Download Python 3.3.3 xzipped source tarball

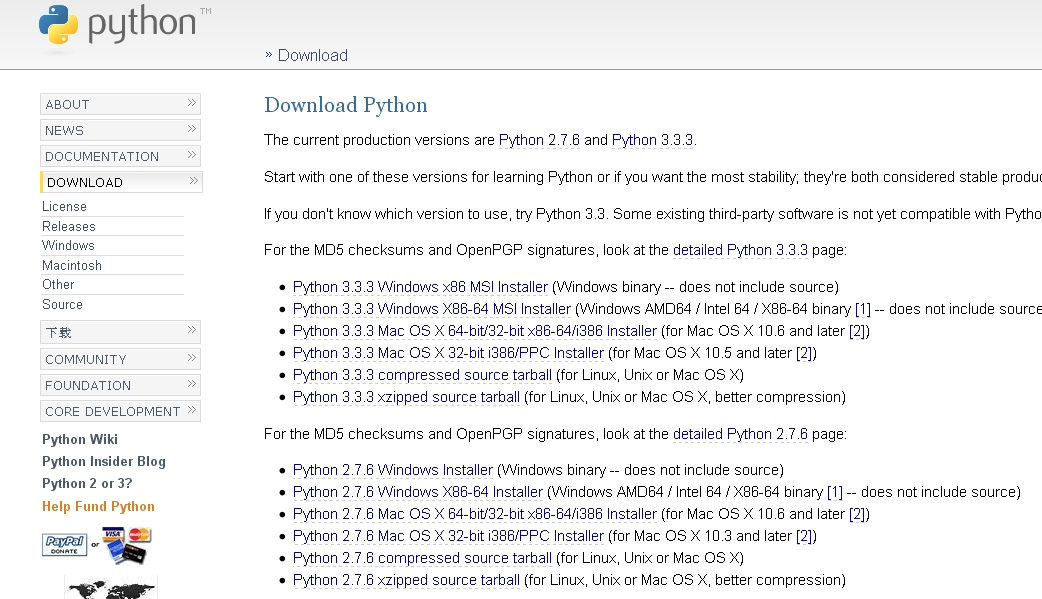[x=406, y=397]
